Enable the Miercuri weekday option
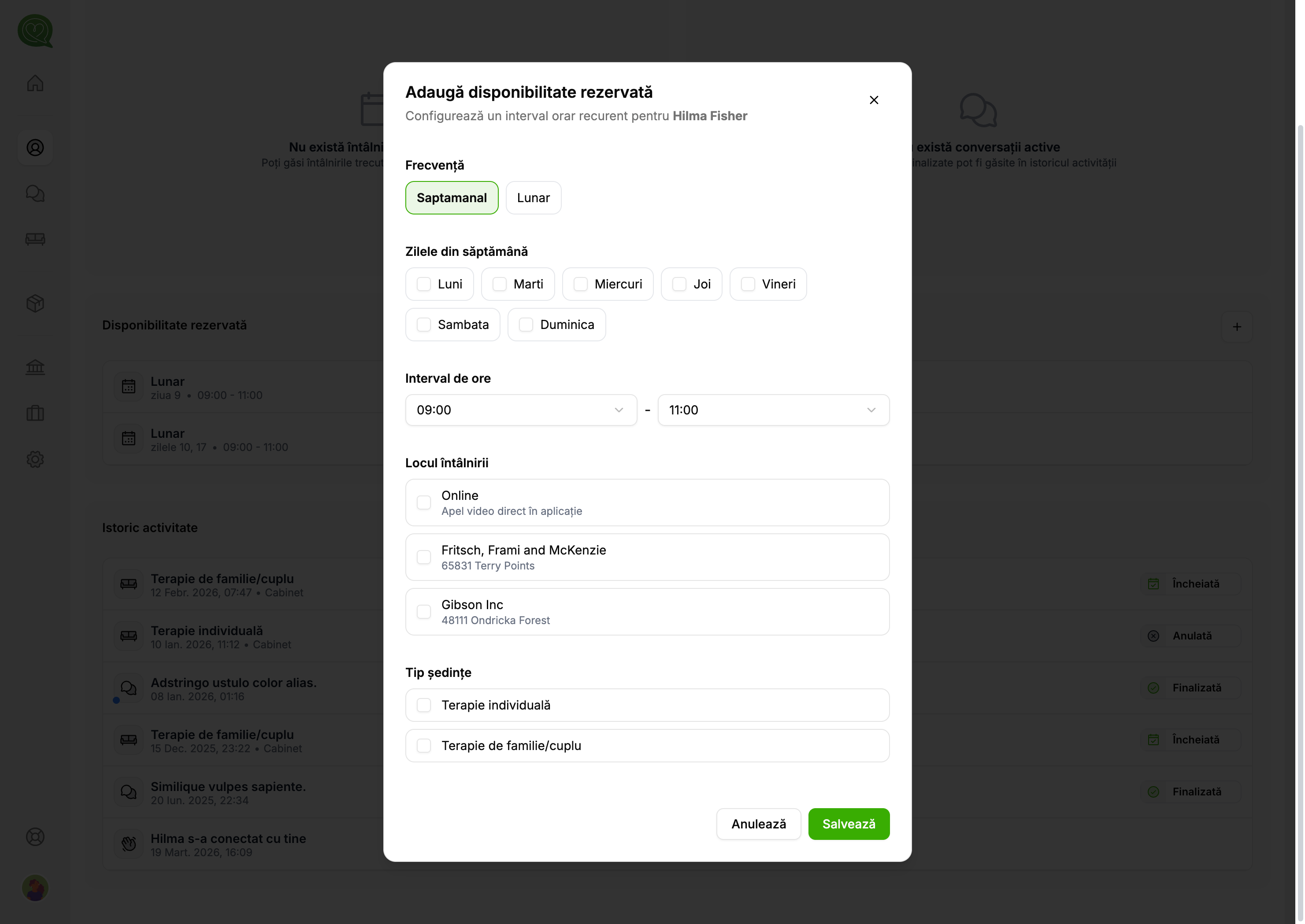The height and width of the screenshot is (924, 1305). (x=581, y=284)
